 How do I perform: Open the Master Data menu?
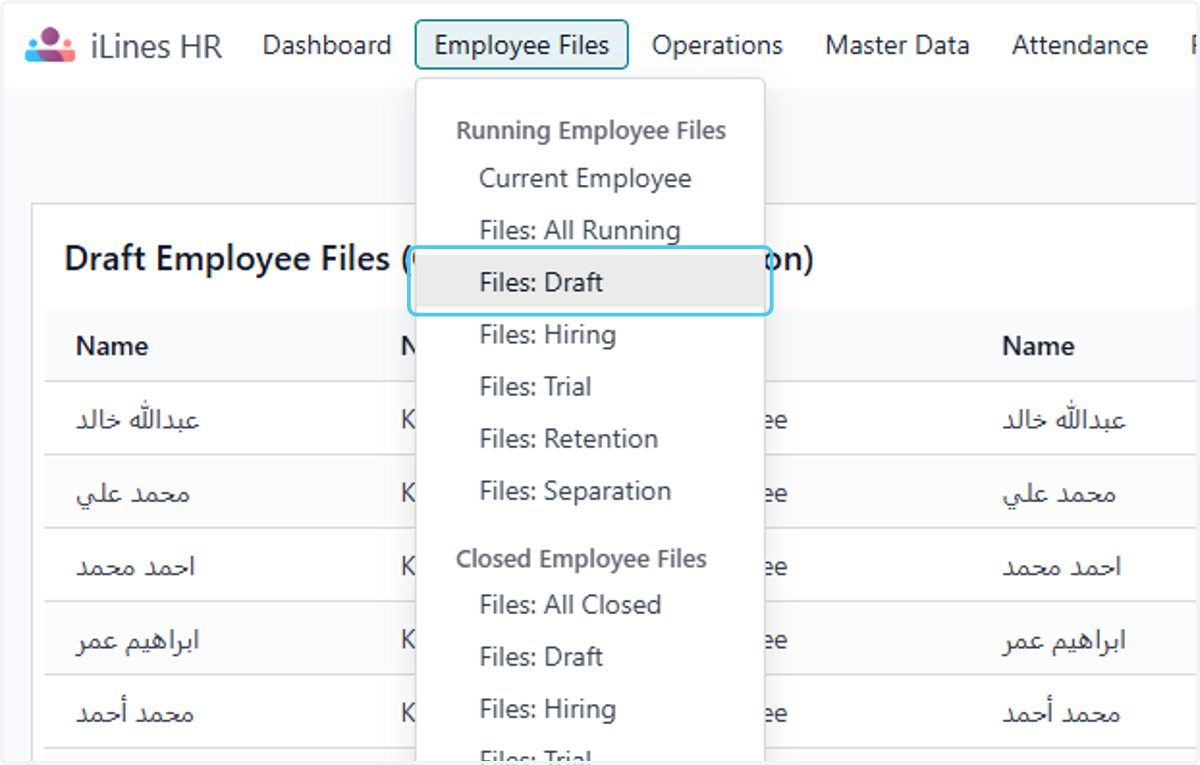point(897,45)
